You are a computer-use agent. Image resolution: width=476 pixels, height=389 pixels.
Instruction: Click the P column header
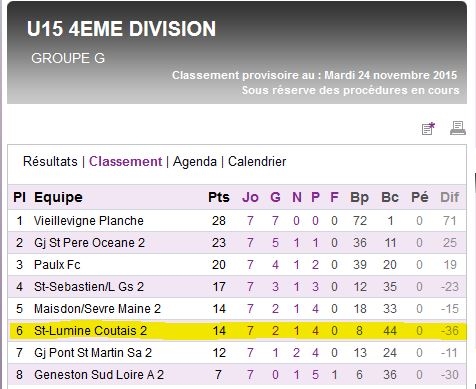point(315,197)
